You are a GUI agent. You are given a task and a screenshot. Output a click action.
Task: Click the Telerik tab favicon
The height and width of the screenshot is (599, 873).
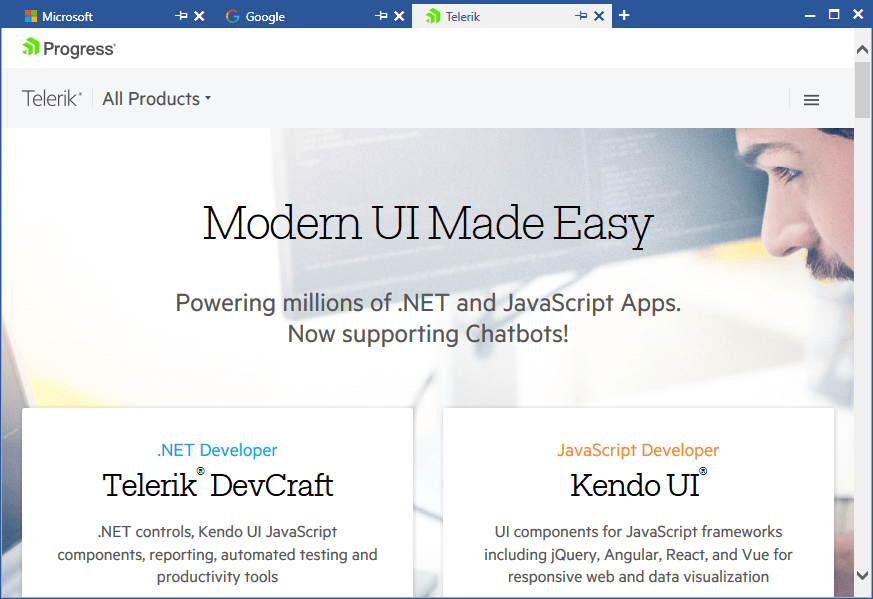(x=433, y=16)
